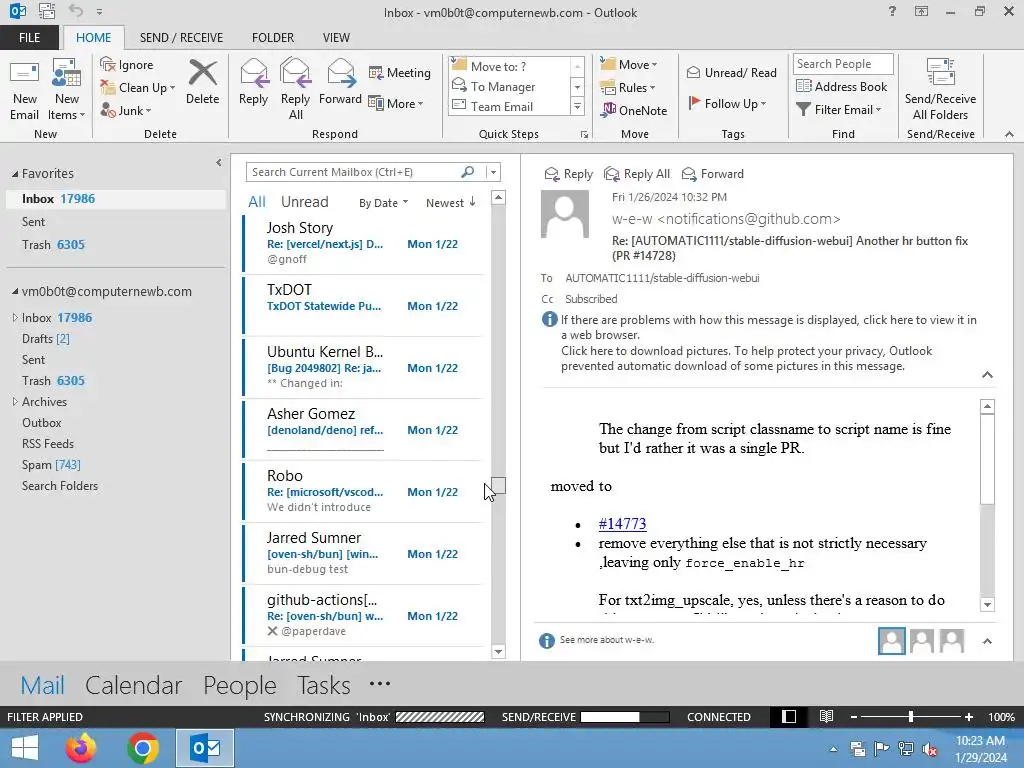Open the Address Book
Image resolution: width=1024 pixels, height=768 pixels.
point(842,86)
